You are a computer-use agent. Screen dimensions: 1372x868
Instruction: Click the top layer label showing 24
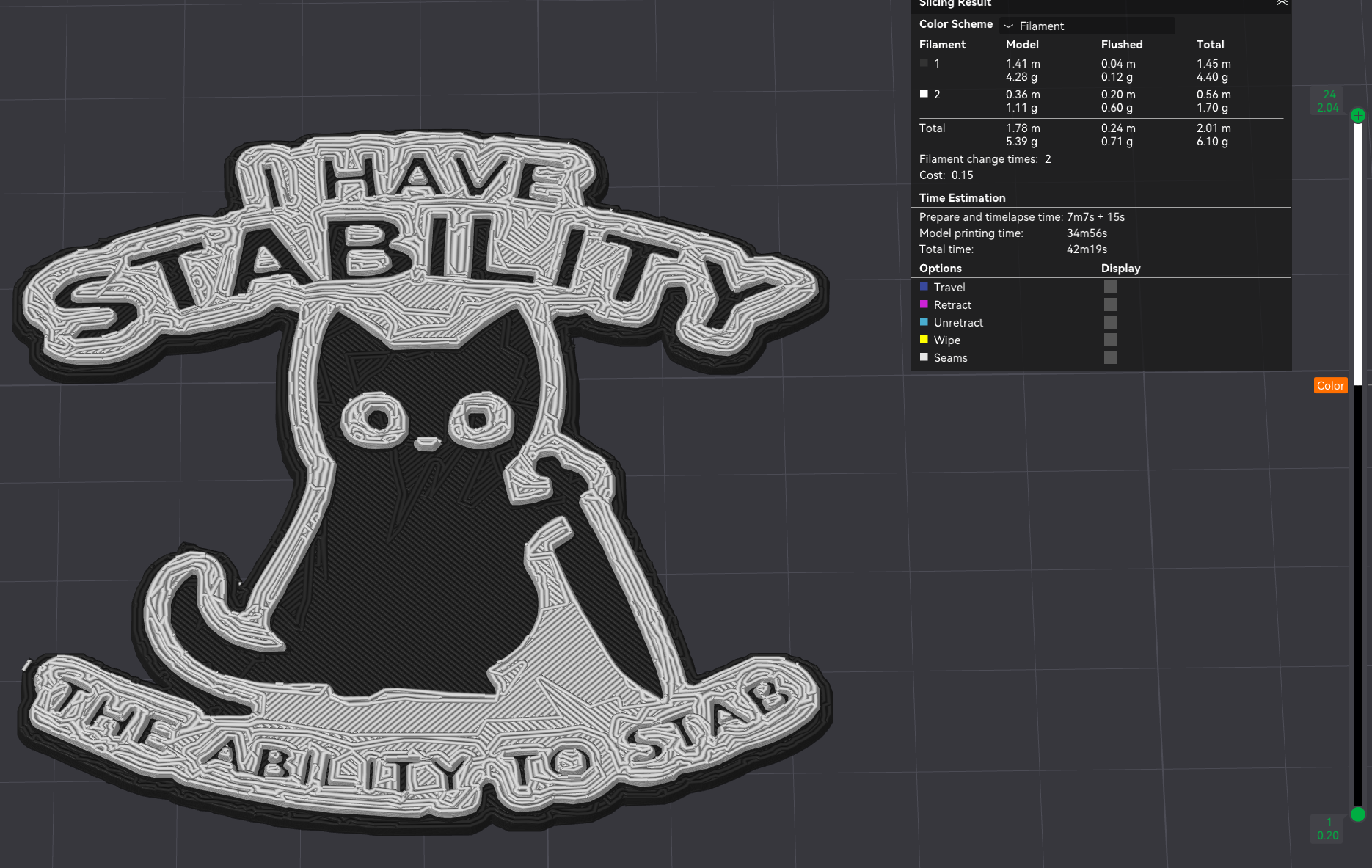1329,95
